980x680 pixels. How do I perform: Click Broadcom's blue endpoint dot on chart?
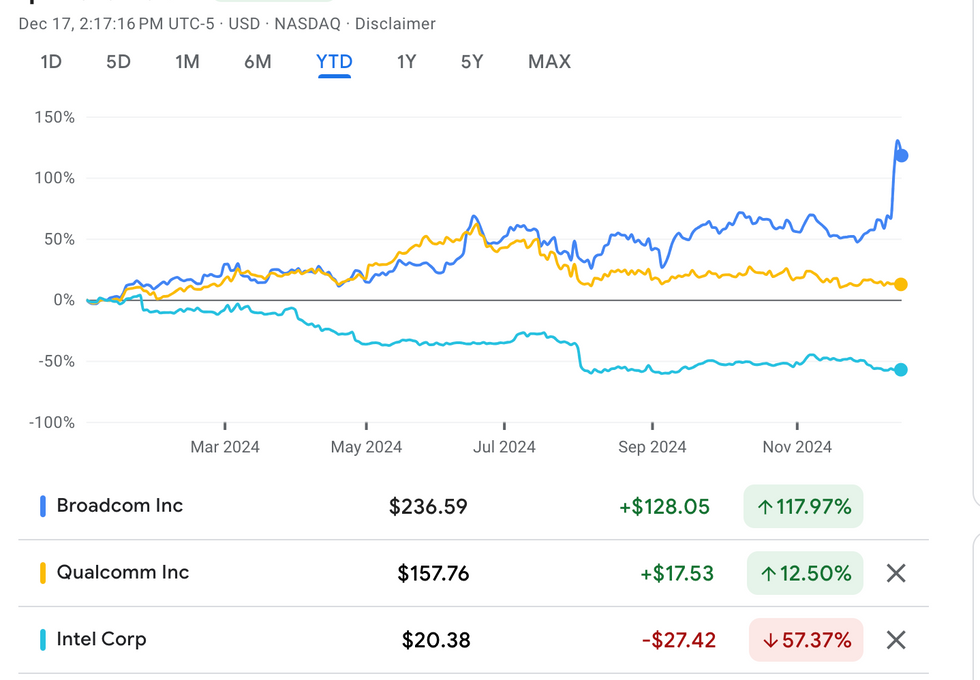(x=901, y=155)
